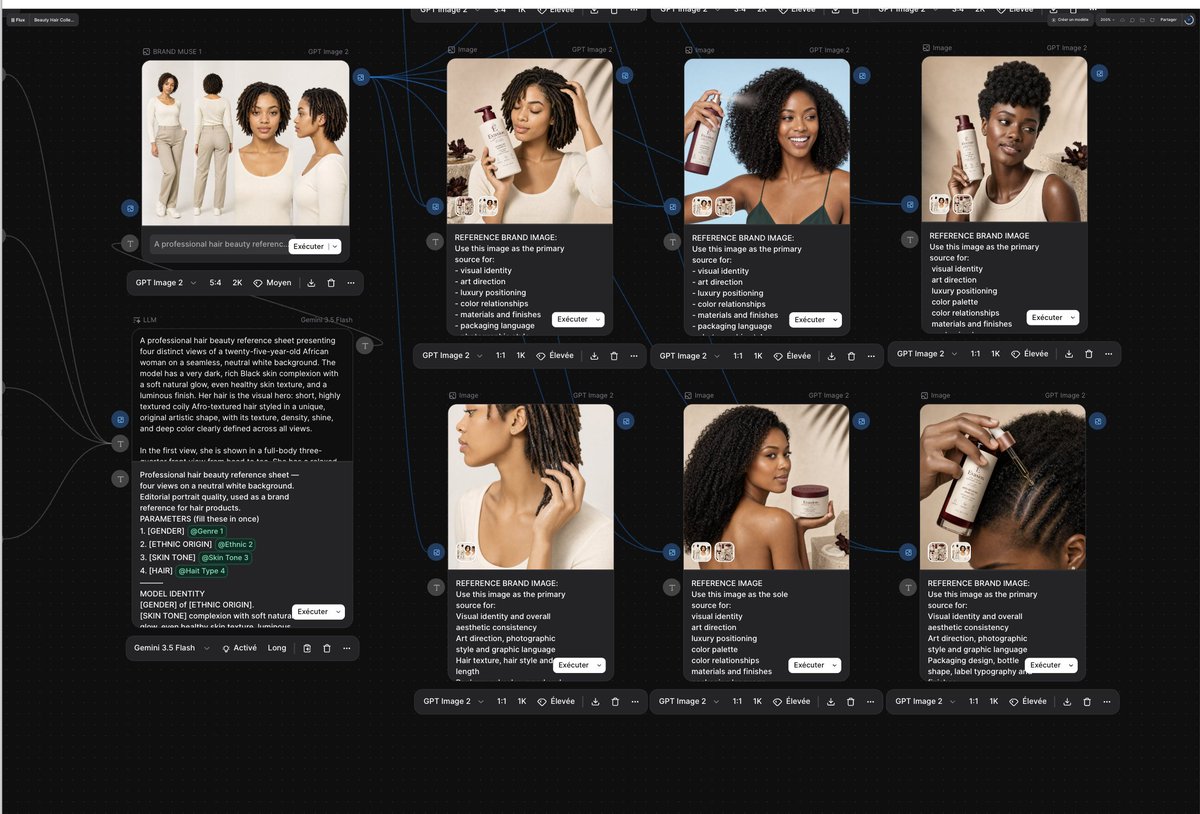
Task: Click the T output port right of the LLM node
Action: click(365, 345)
